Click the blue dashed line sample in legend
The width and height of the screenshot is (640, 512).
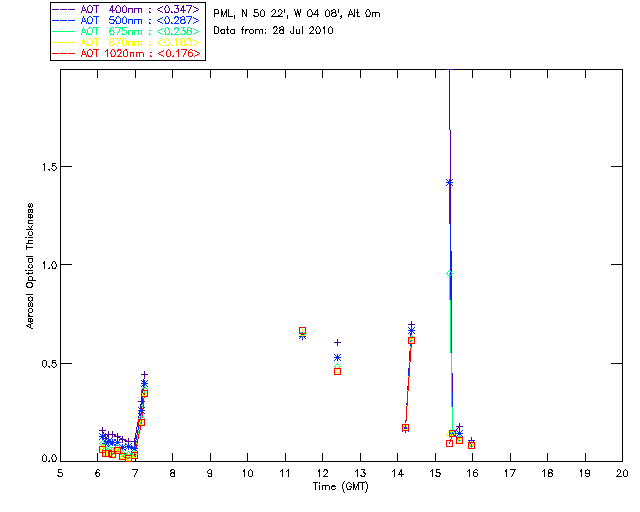[x=64, y=20]
